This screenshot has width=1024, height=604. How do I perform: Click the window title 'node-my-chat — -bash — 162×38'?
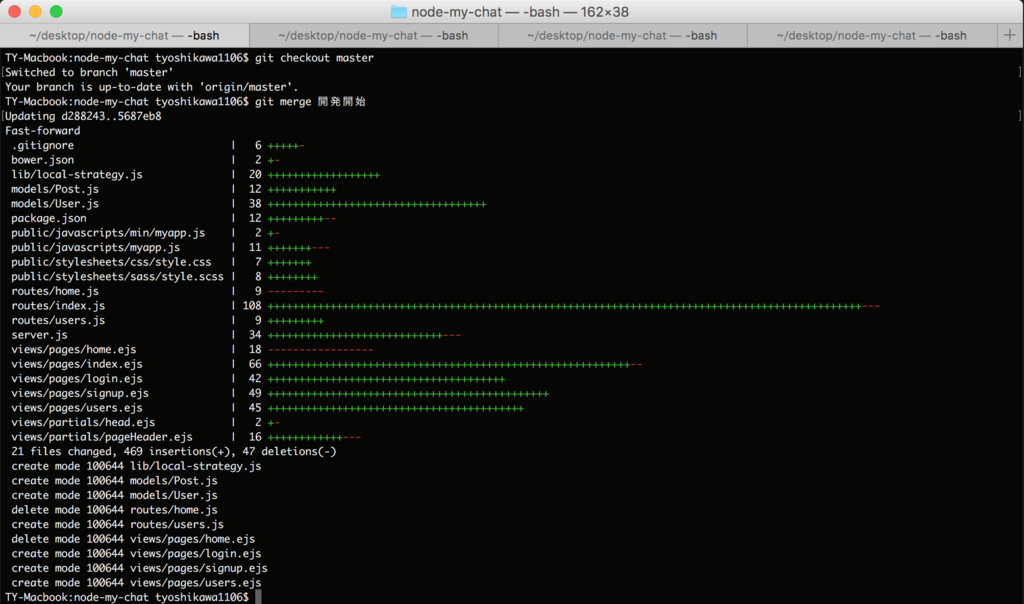point(520,12)
